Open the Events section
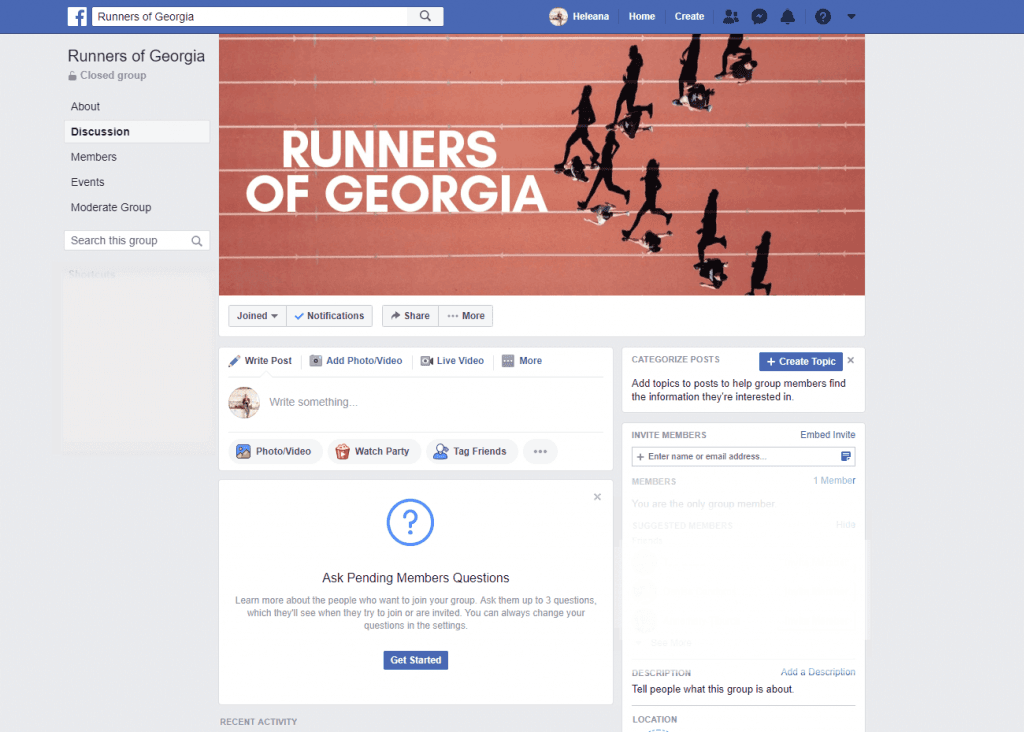This screenshot has width=1024, height=732. click(x=87, y=182)
